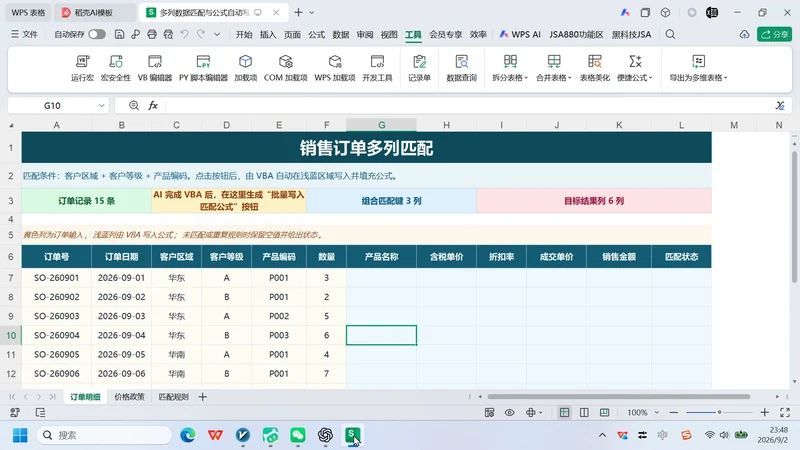Open Microsoft Edge from the taskbar
Image resolution: width=800 pixels, height=450 pixels.
(188, 435)
